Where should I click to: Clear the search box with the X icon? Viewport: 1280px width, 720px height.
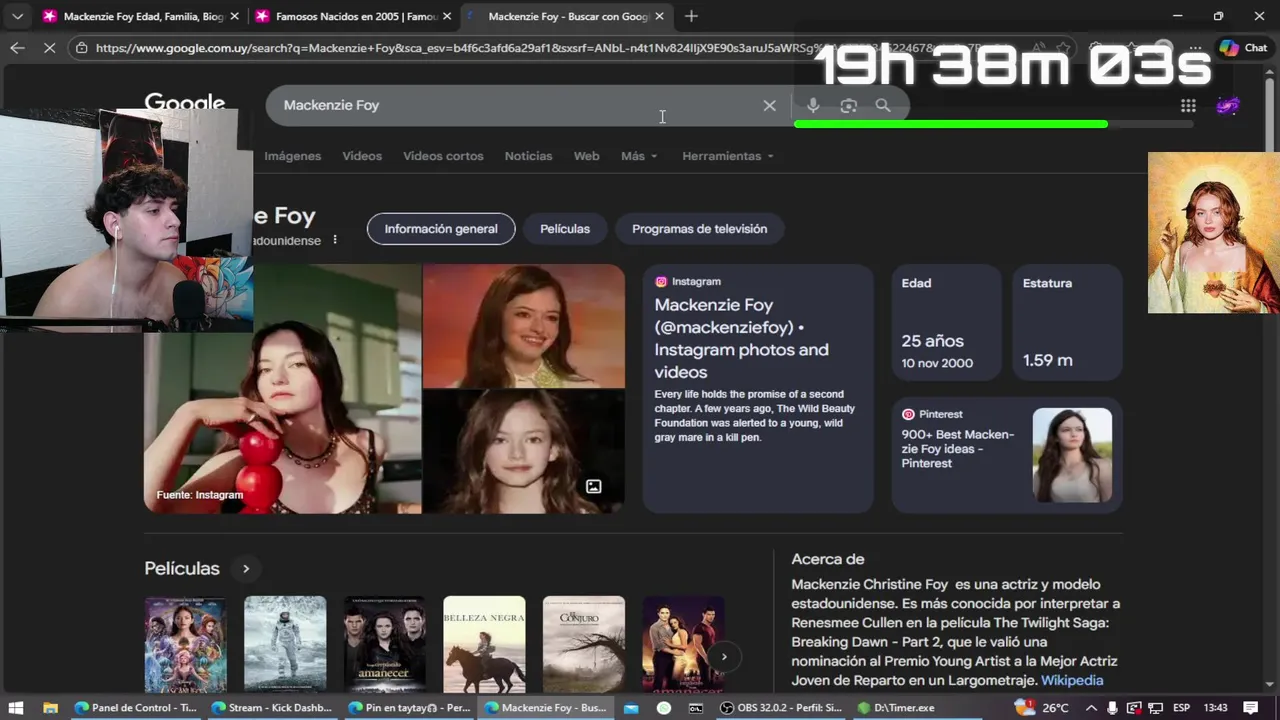(x=769, y=105)
